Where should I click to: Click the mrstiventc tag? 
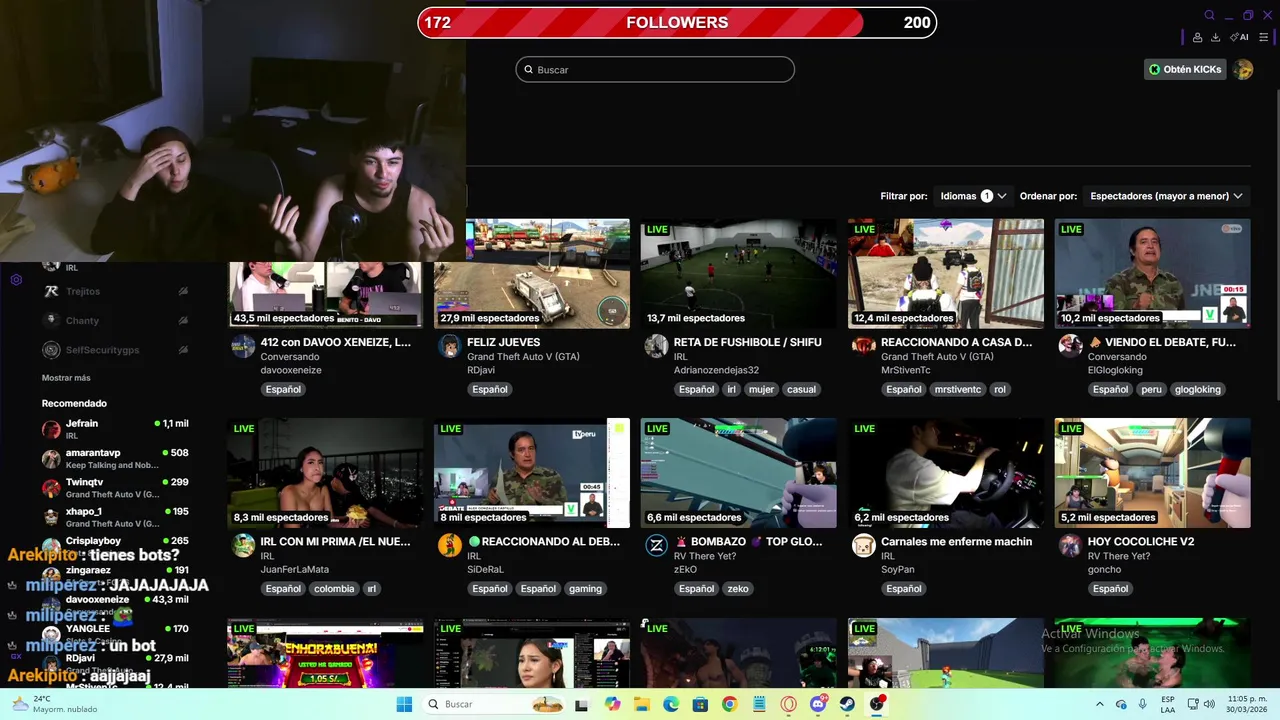coord(958,389)
